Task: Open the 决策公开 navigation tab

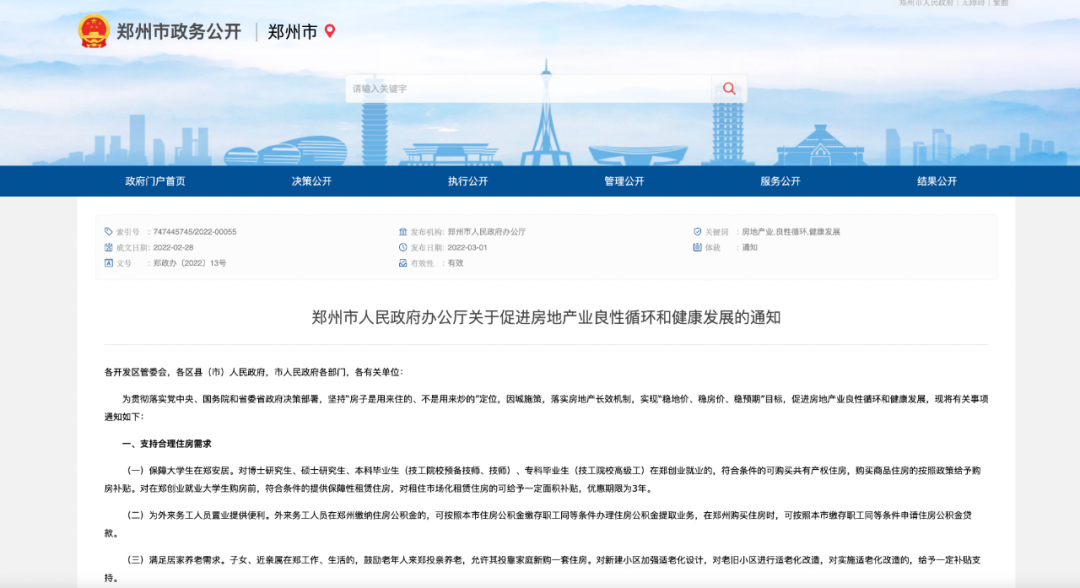Action: point(311,181)
